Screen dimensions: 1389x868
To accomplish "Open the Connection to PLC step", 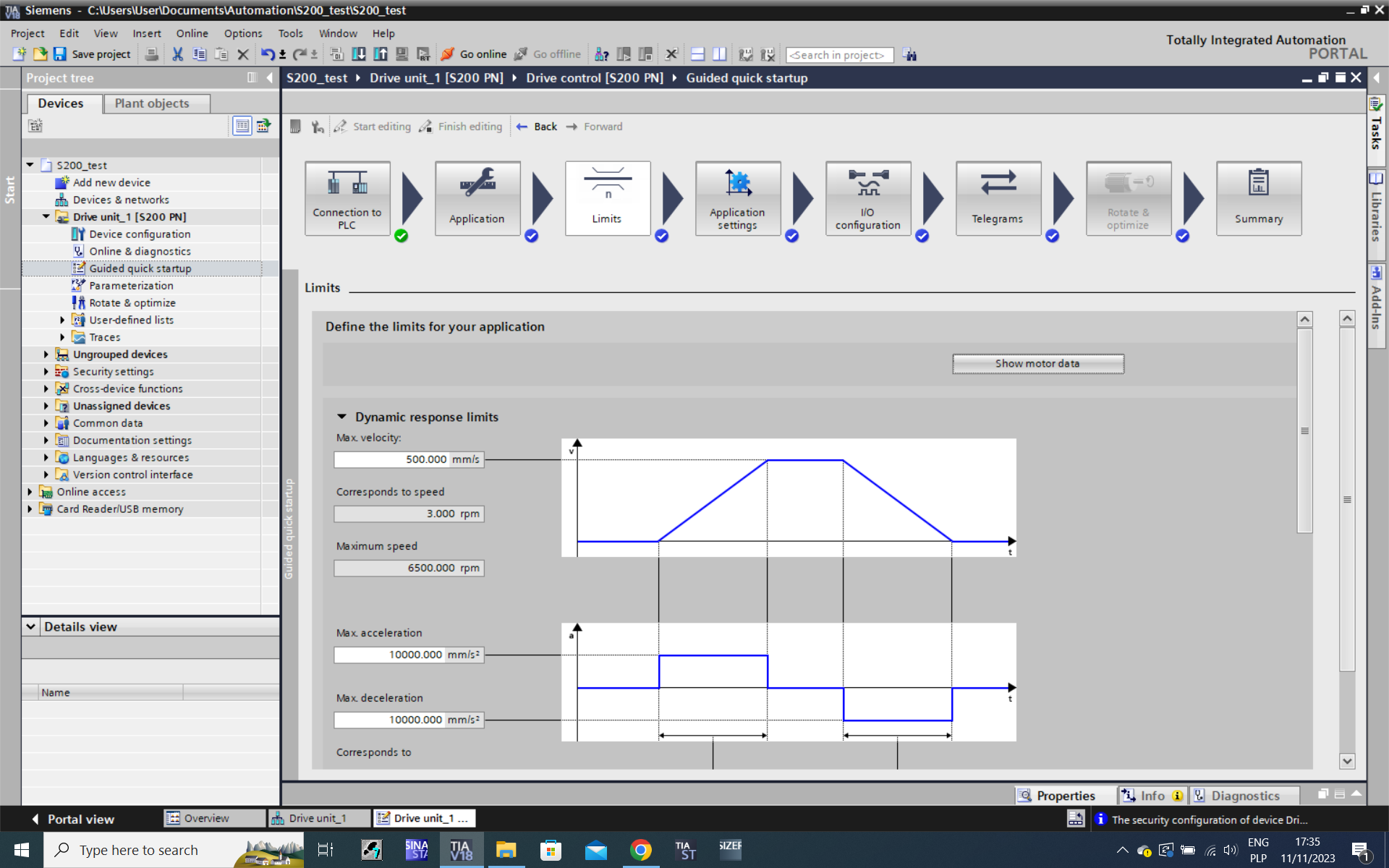I will [x=347, y=198].
